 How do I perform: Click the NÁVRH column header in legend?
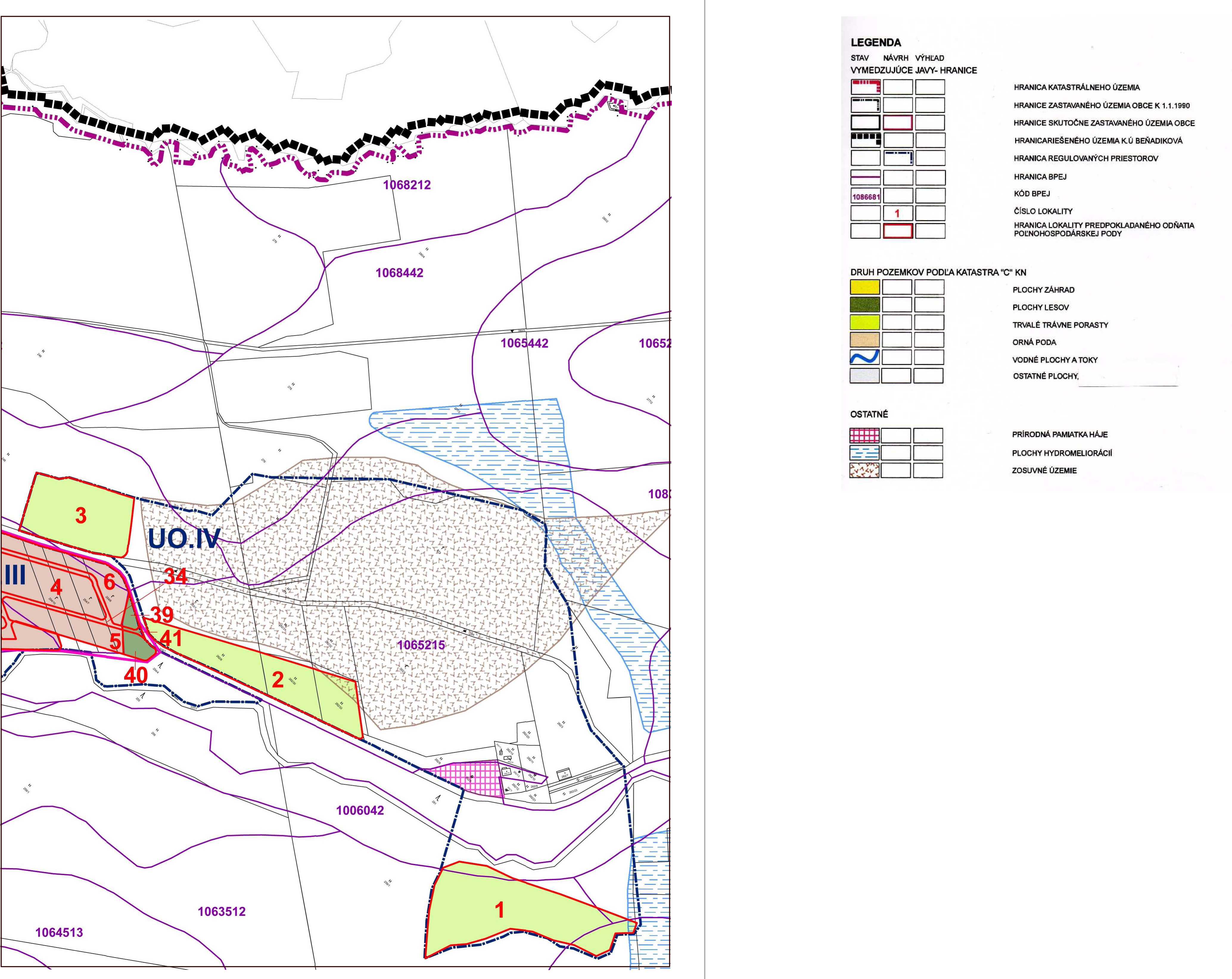tap(895, 58)
